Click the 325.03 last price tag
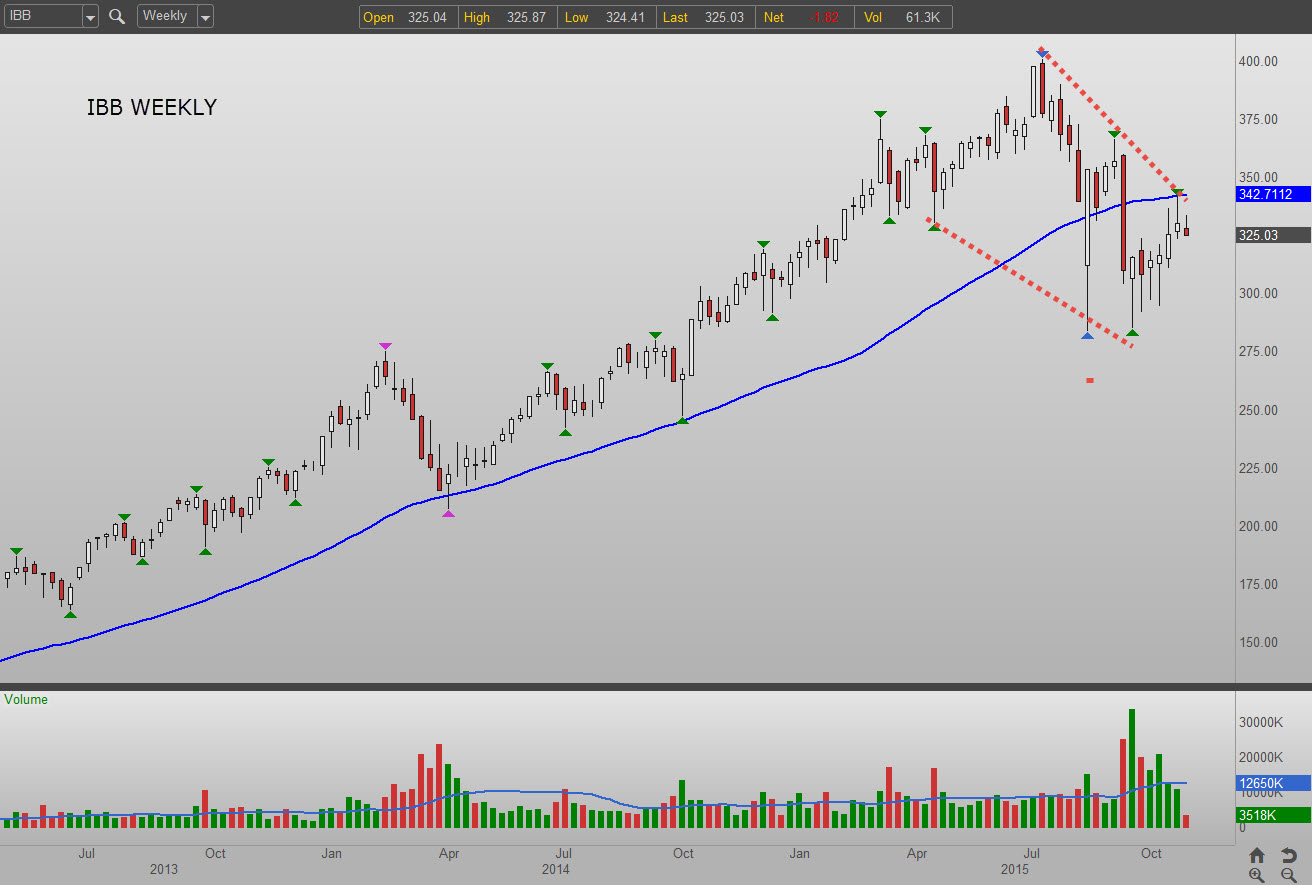Screen dimensions: 1312x885 point(1273,235)
